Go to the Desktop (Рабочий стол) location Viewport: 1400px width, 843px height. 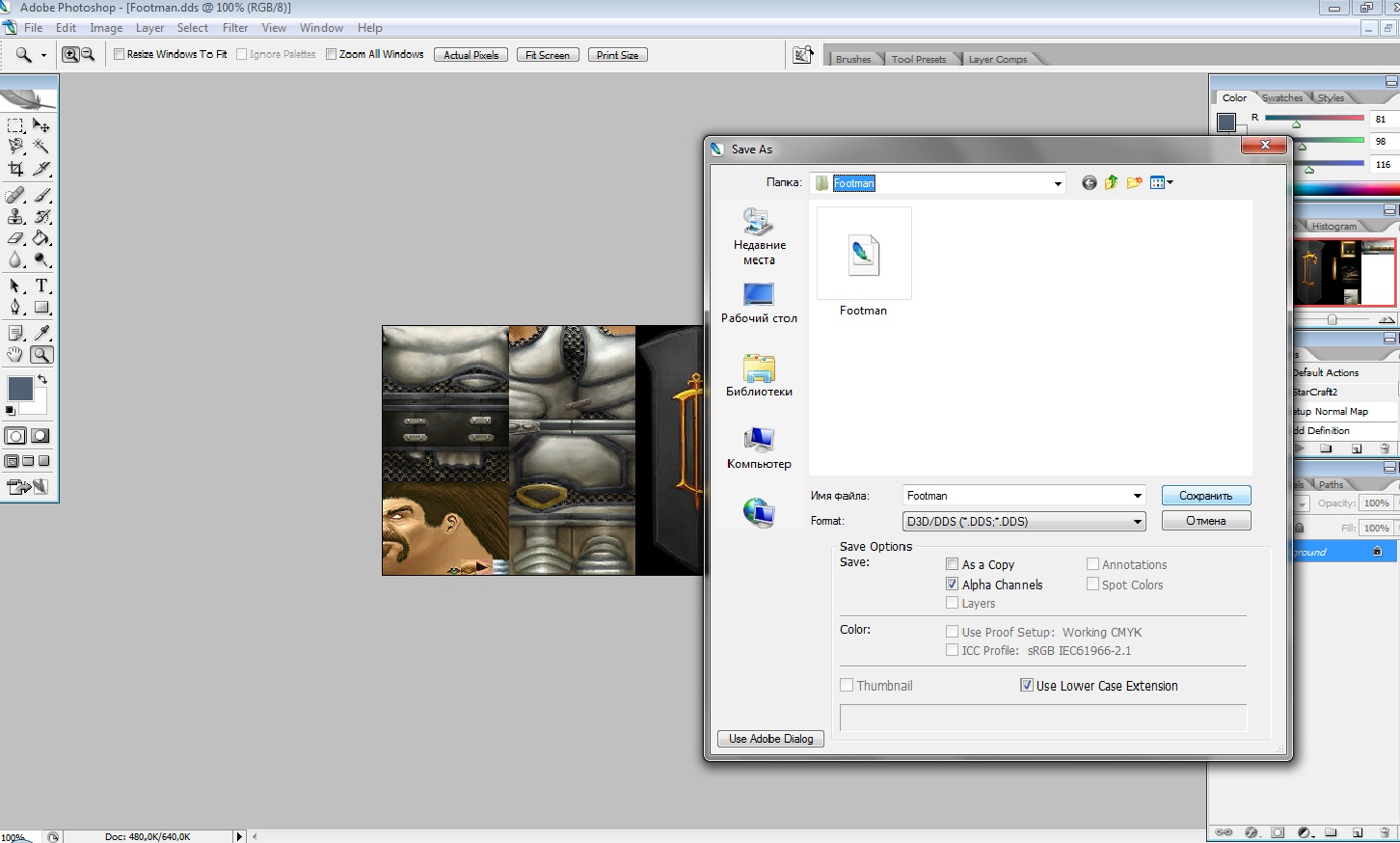[x=759, y=303]
